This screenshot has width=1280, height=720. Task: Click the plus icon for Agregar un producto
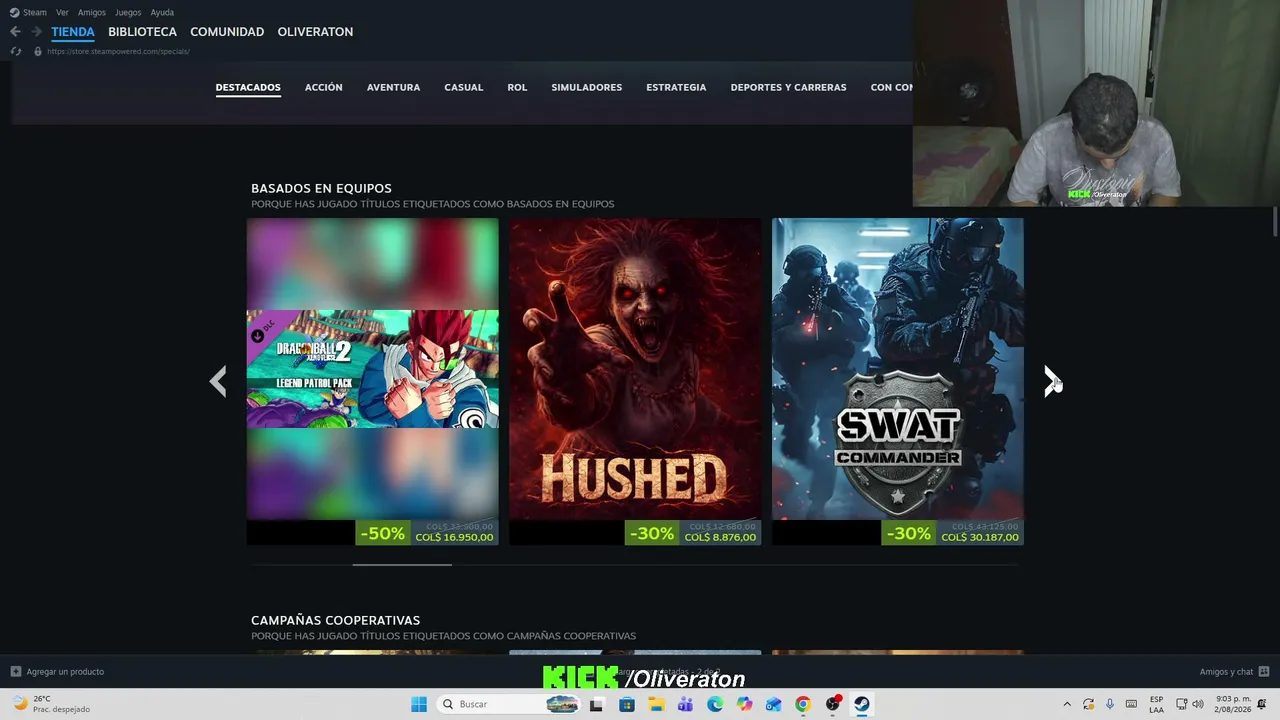pyautogui.click(x=16, y=672)
